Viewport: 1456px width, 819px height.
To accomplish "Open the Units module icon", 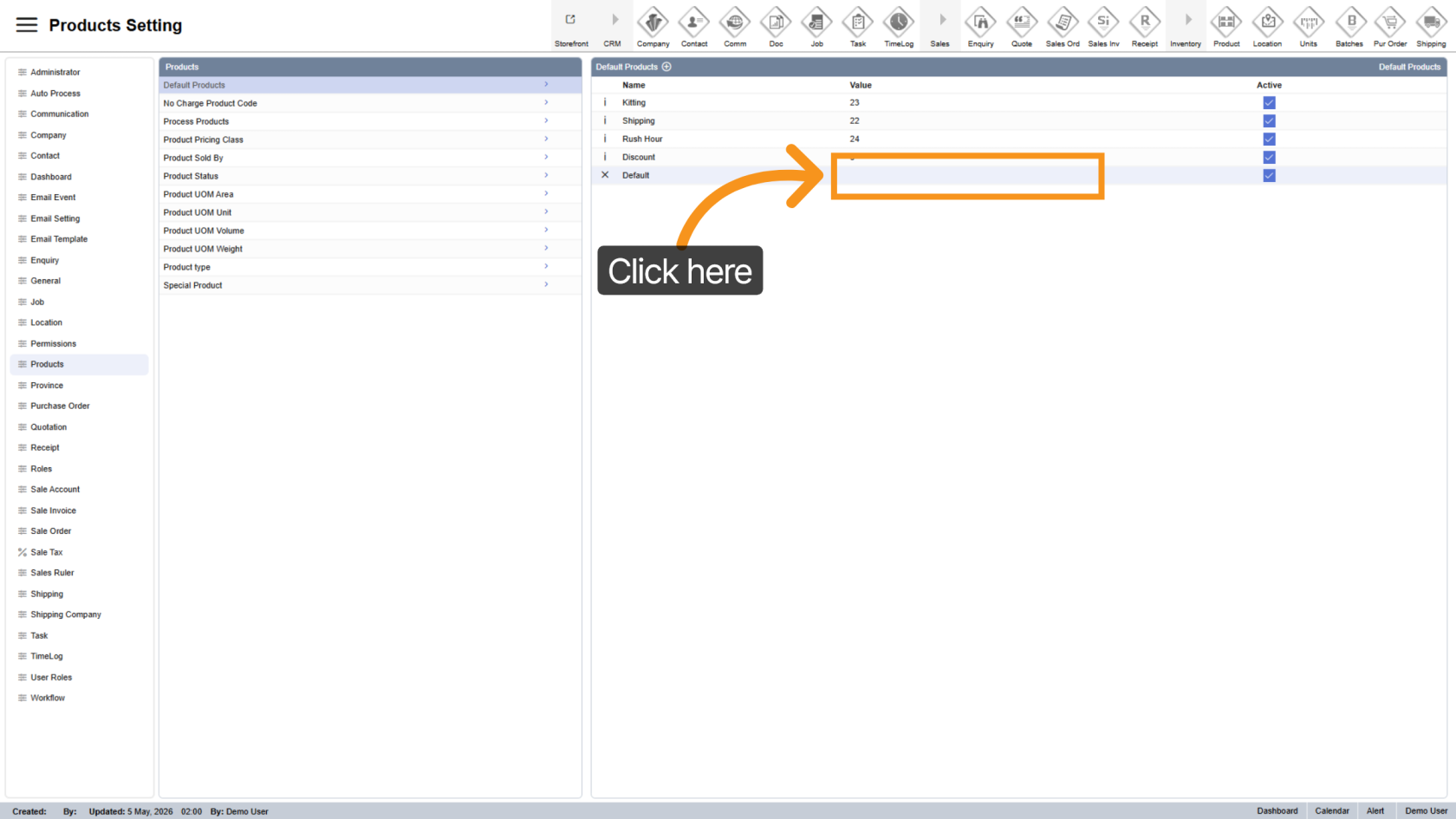I will [1308, 22].
